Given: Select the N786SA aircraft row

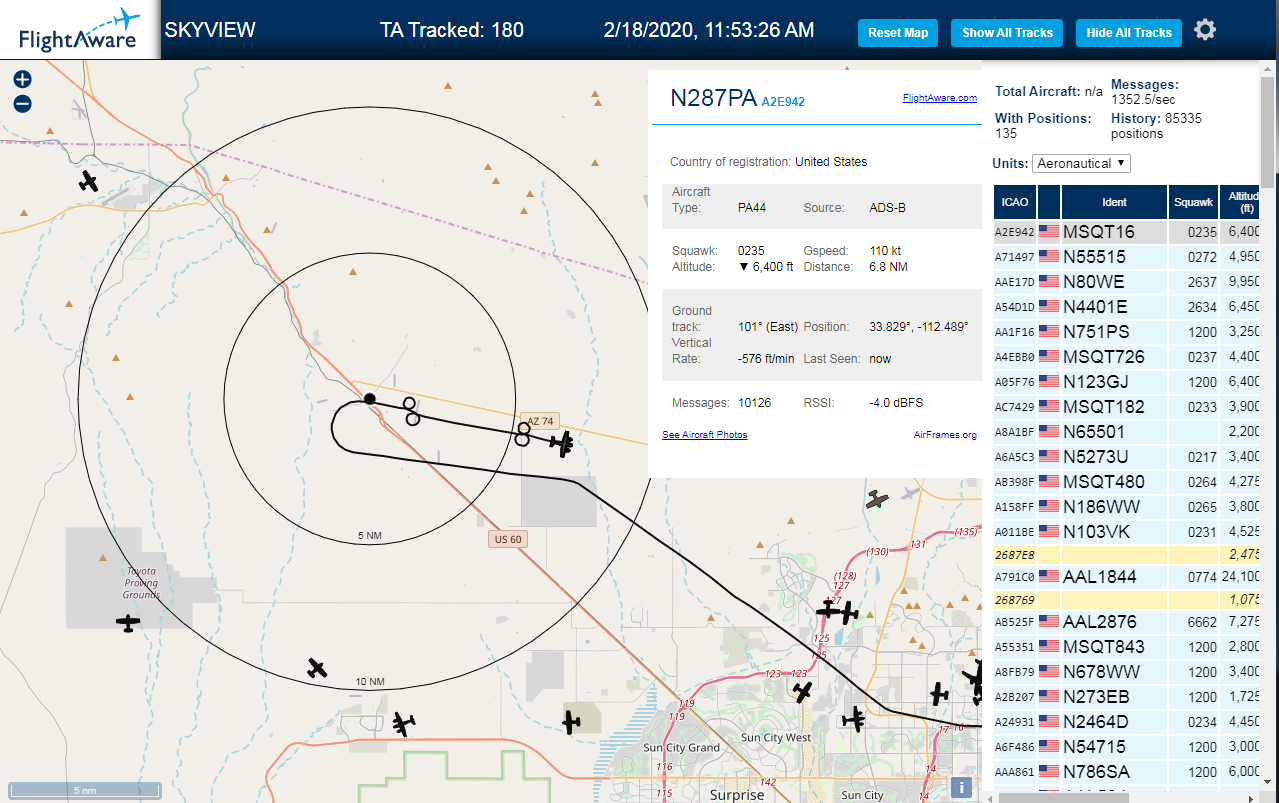Looking at the screenshot, I should 1127,772.
